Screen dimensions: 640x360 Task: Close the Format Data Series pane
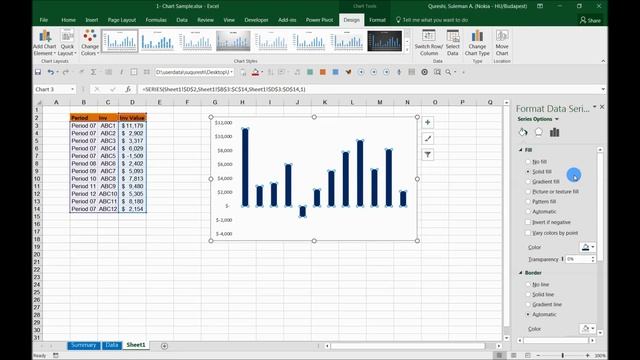coord(602,107)
